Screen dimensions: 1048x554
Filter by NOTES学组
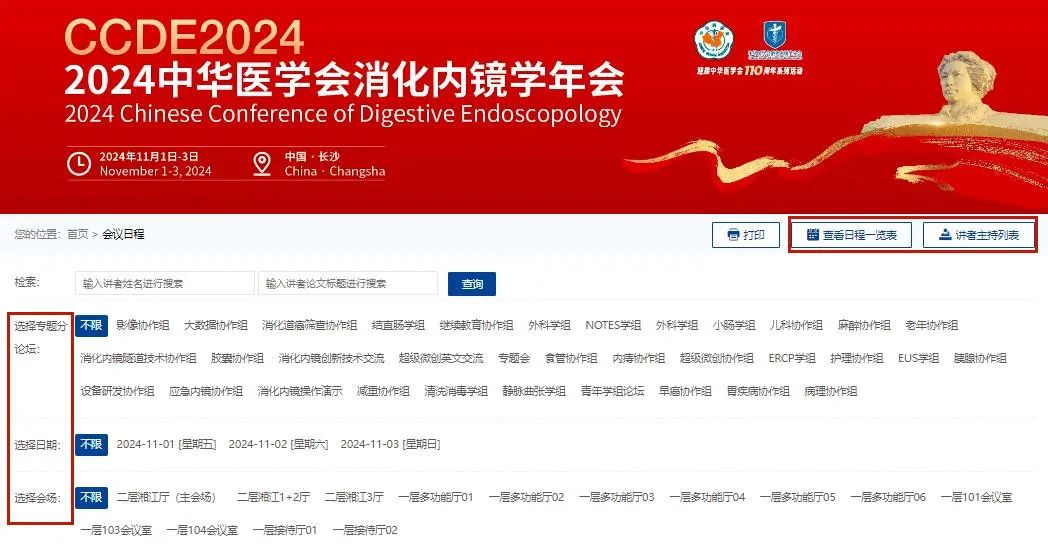tap(613, 325)
